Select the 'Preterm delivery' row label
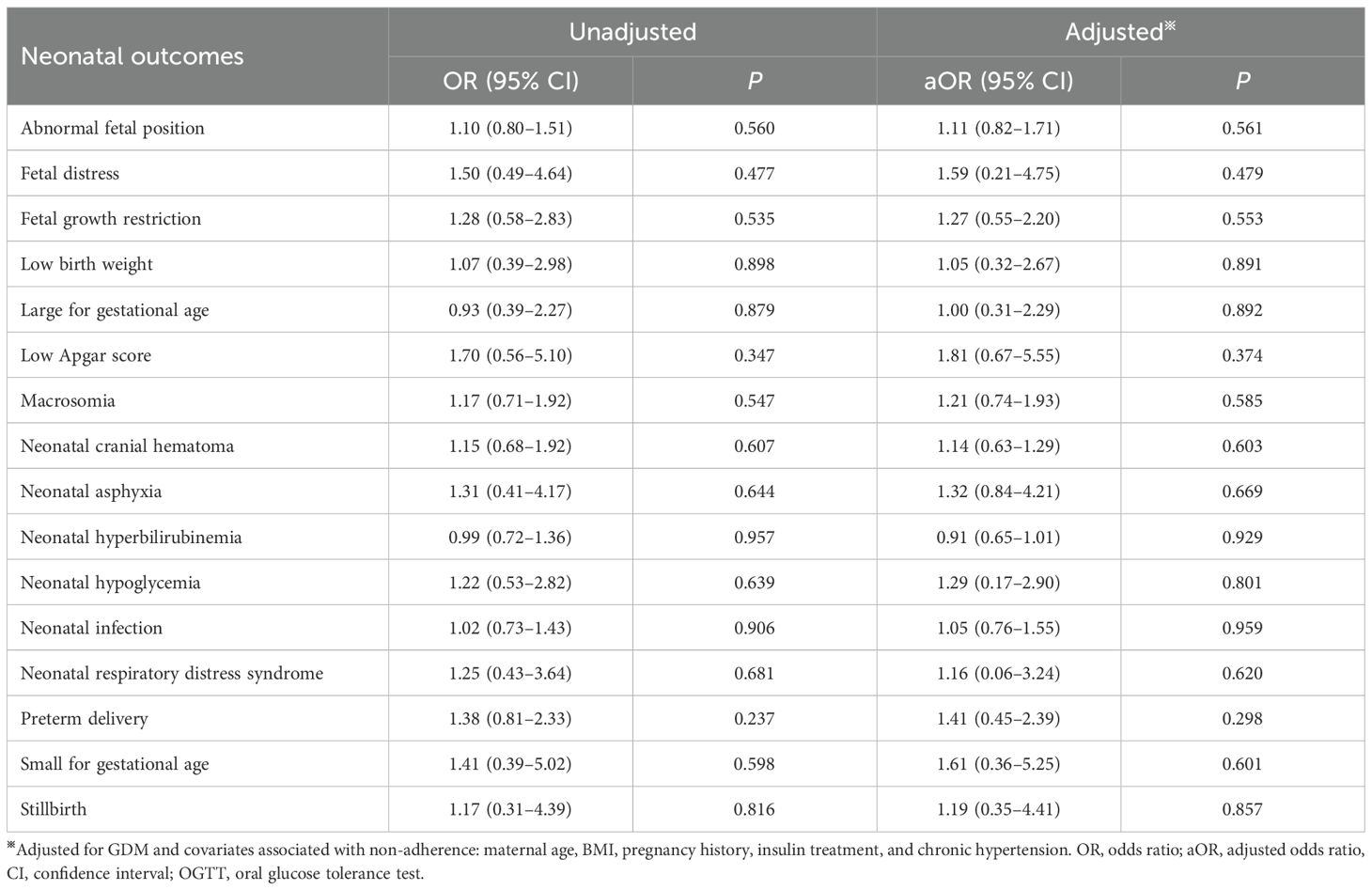The height and width of the screenshot is (890, 1372). 85,719
